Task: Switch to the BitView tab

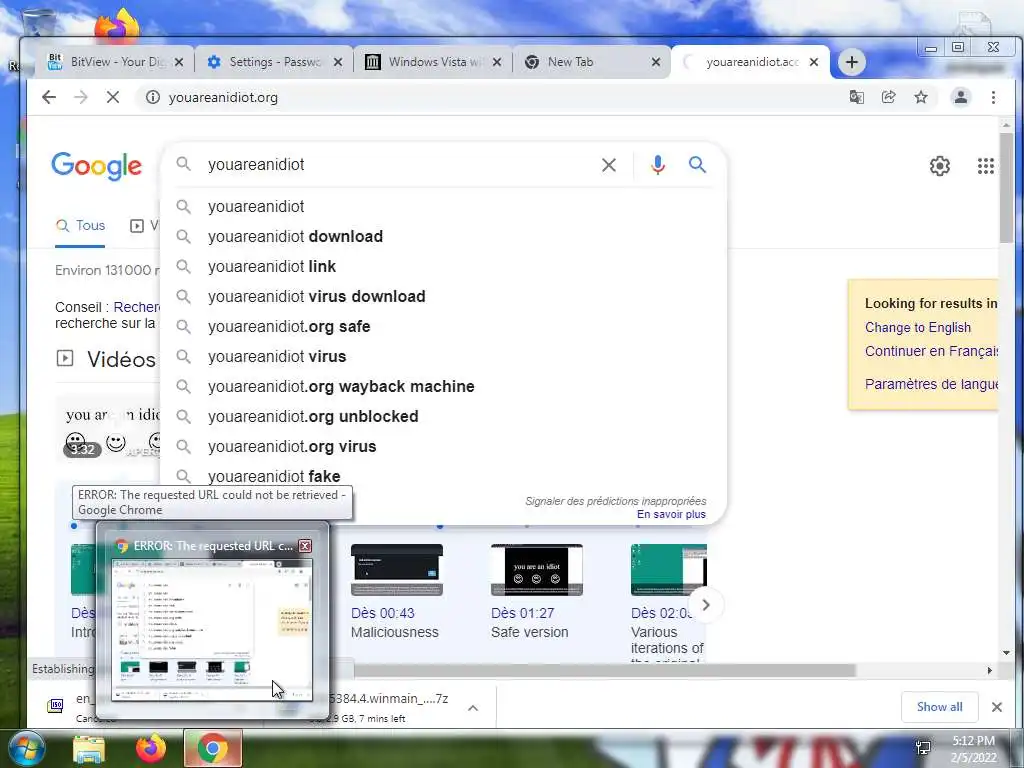Action: point(116,62)
